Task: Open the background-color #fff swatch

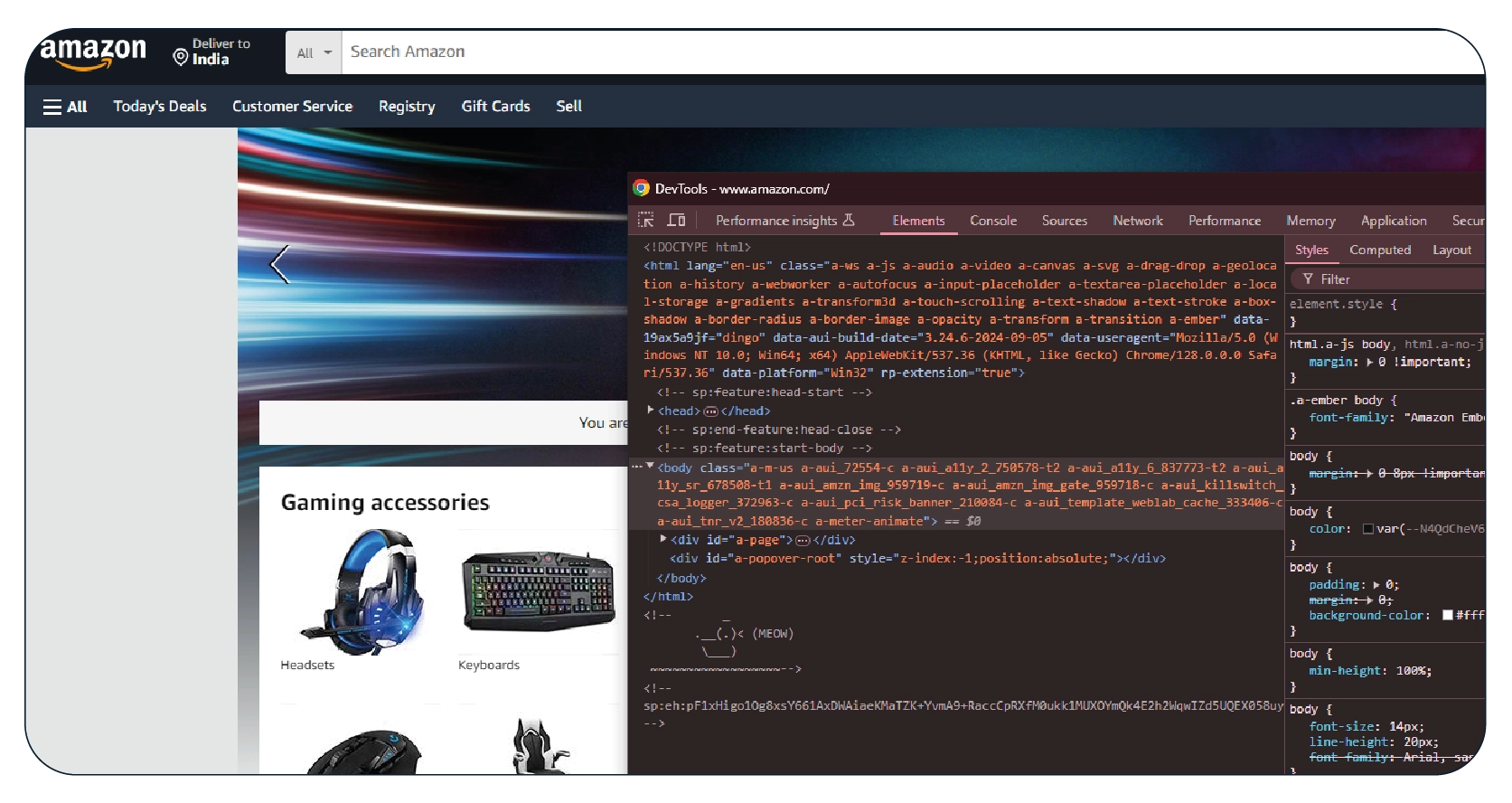Action: pyautogui.click(x=1448, y=615)
